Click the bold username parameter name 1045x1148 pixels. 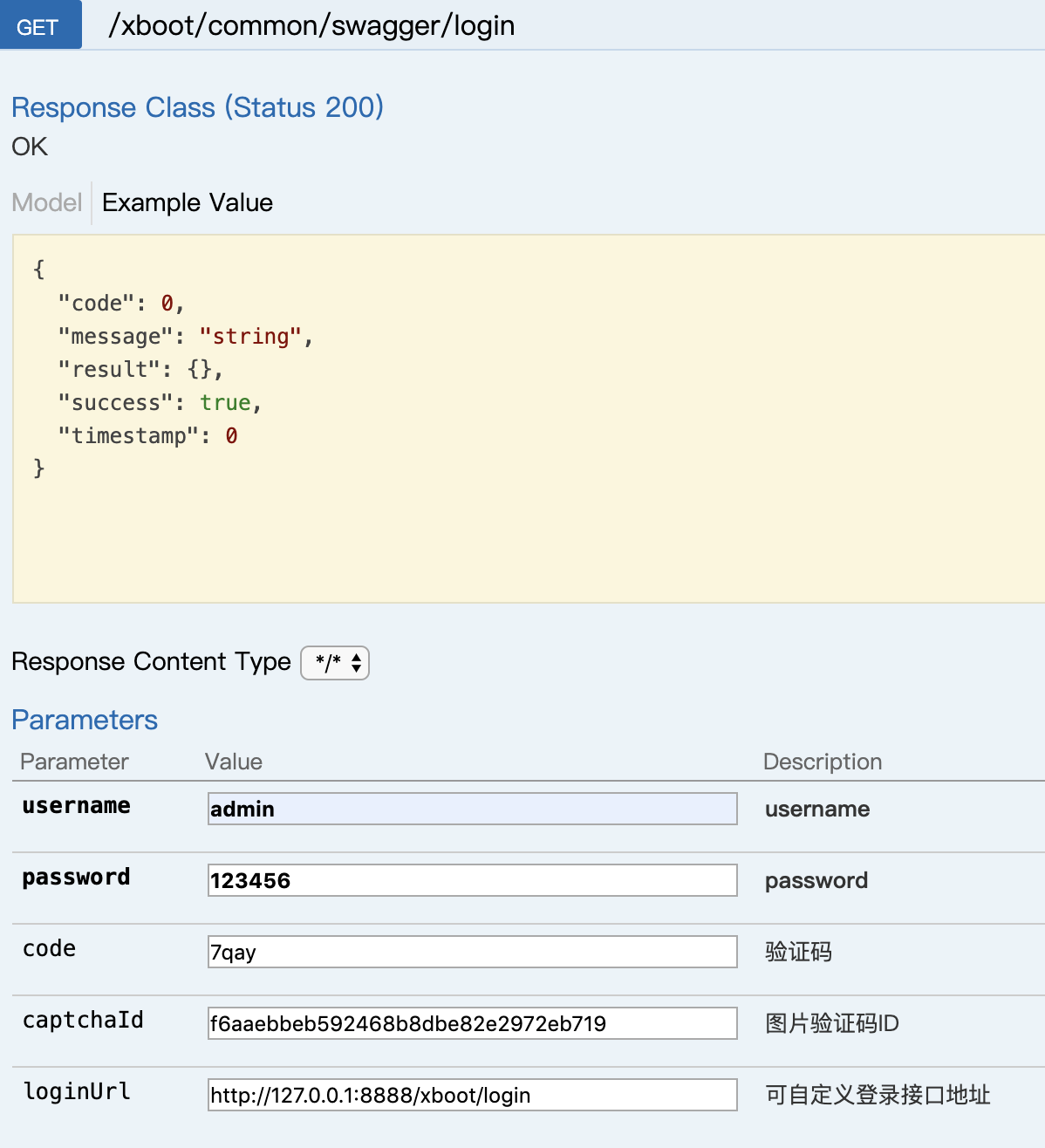tap(77, 806)
